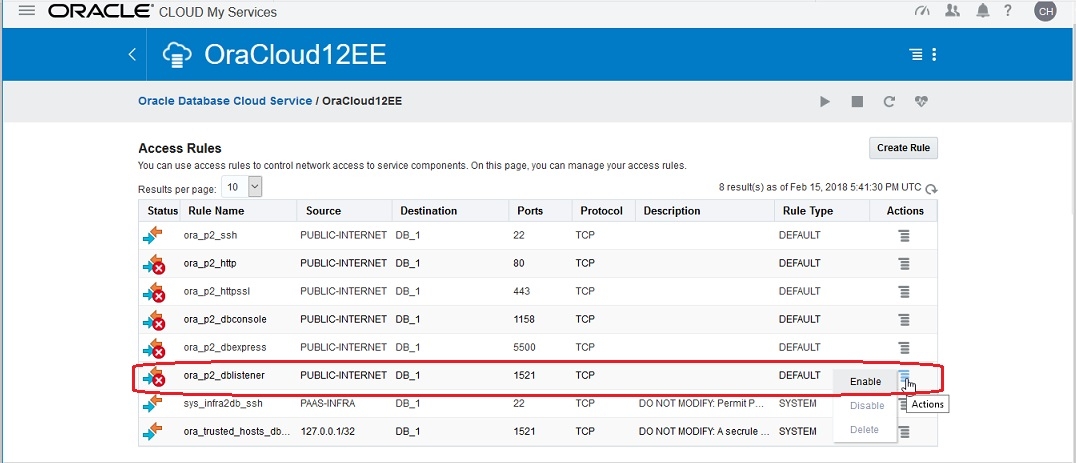Click the Oracle Cloud My Services logo

coord(163,12)
